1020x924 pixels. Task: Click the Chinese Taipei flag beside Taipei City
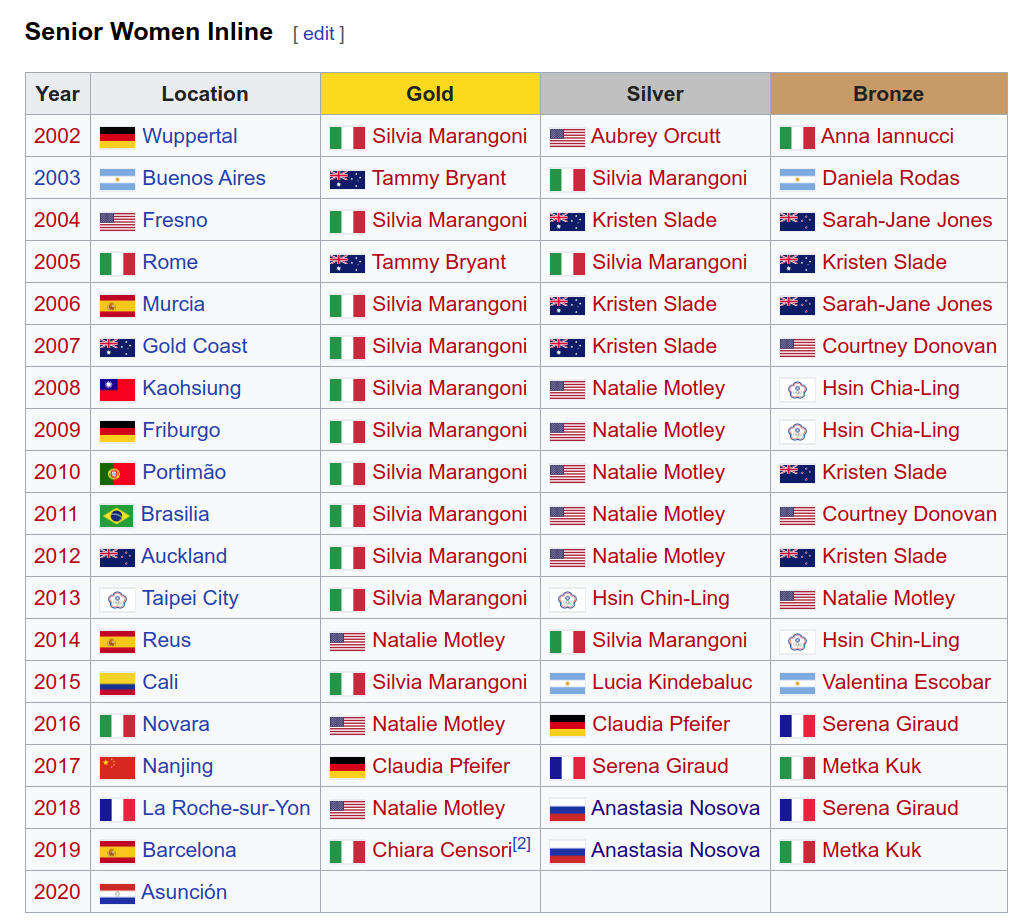117,599
